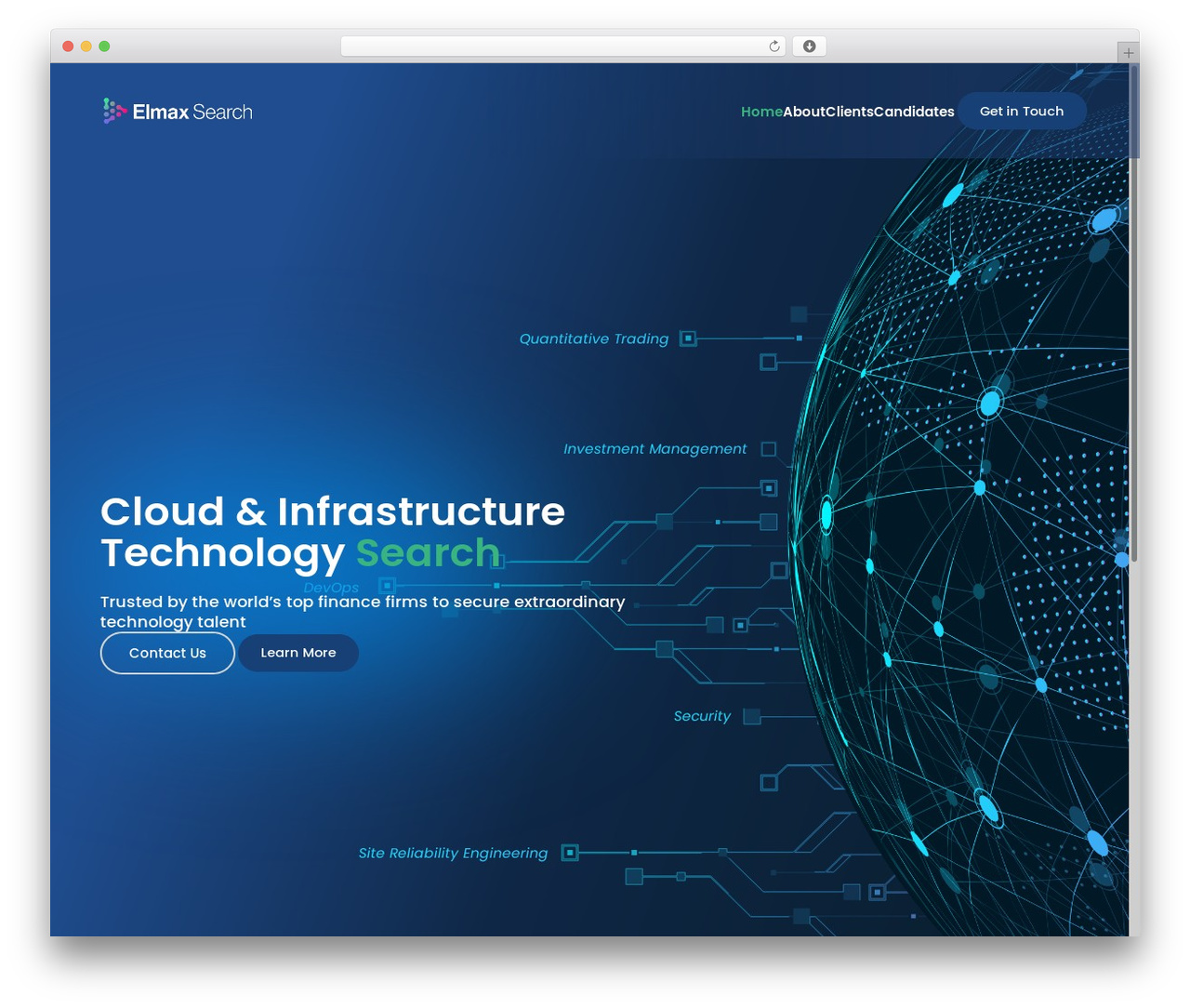1190x1008 pixels.
Task: Click the DevOps label
Action: (x=331, y=587)
